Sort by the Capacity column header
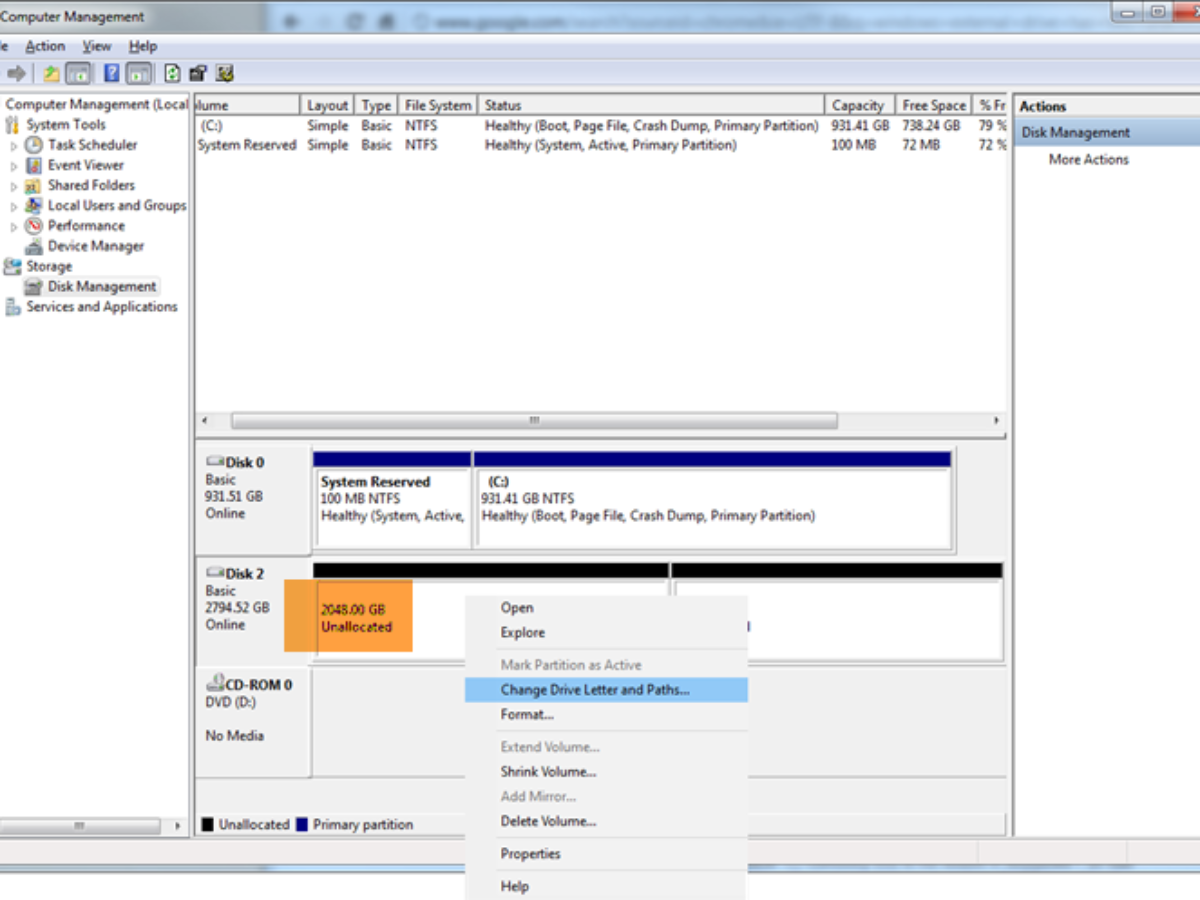 click(x=858, y=105)
